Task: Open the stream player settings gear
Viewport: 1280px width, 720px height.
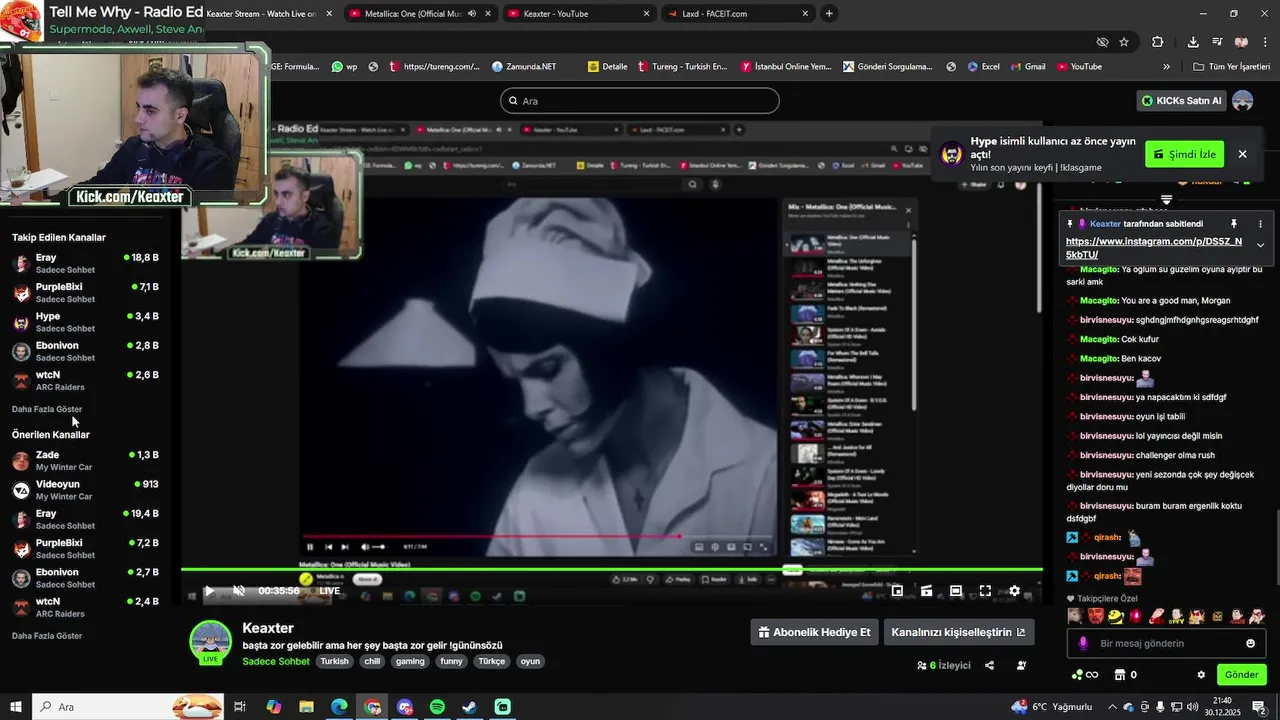Action: [1014, 591]
